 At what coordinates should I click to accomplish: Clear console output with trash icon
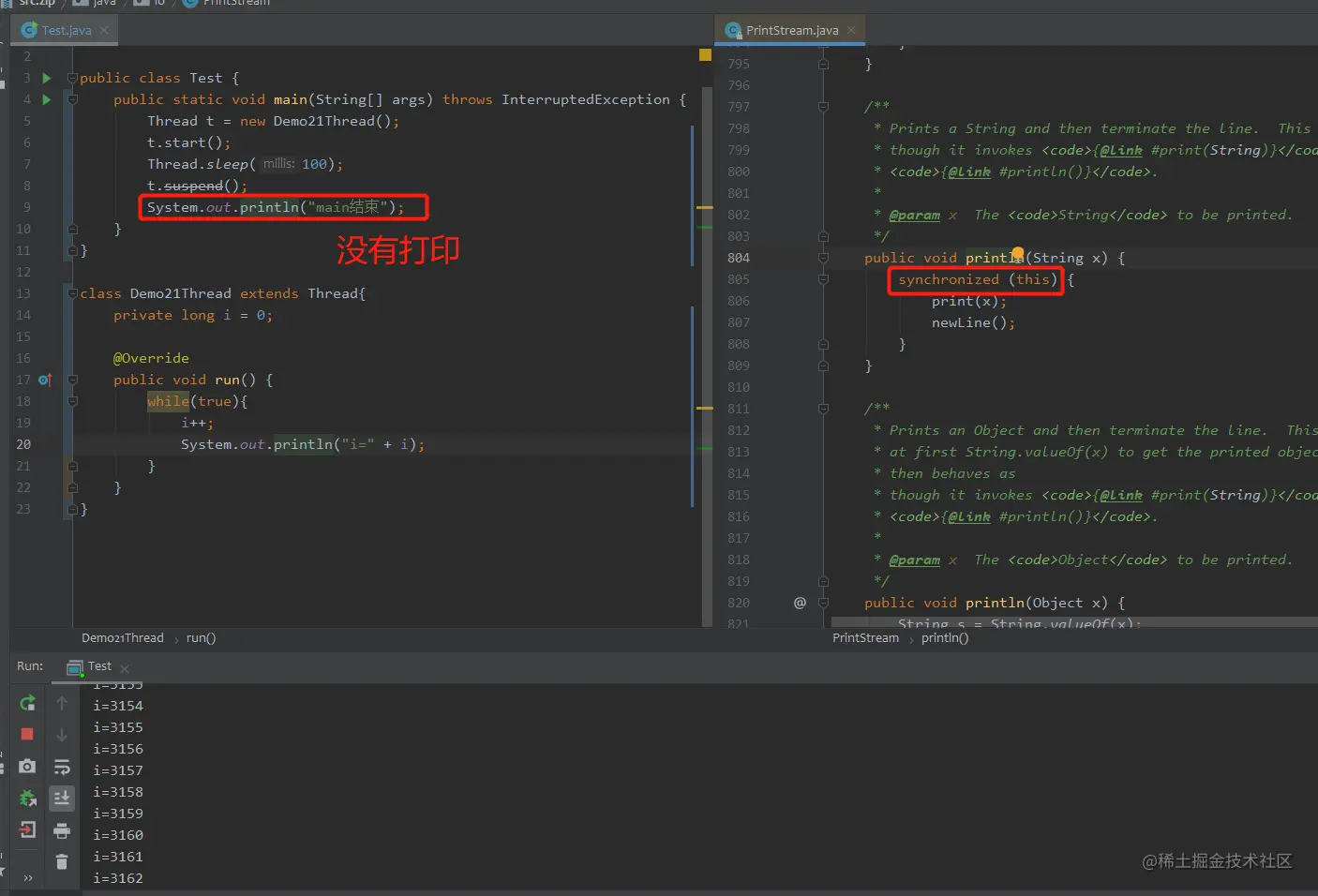coord(62,861)
